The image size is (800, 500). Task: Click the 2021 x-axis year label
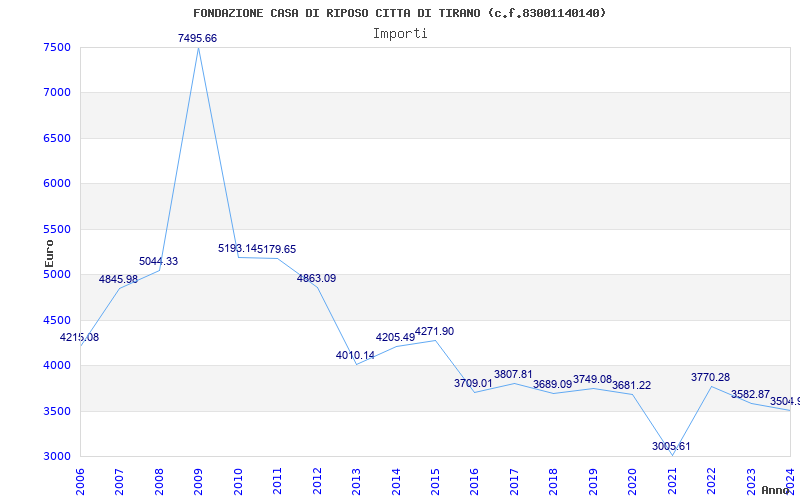click(672, 481)
